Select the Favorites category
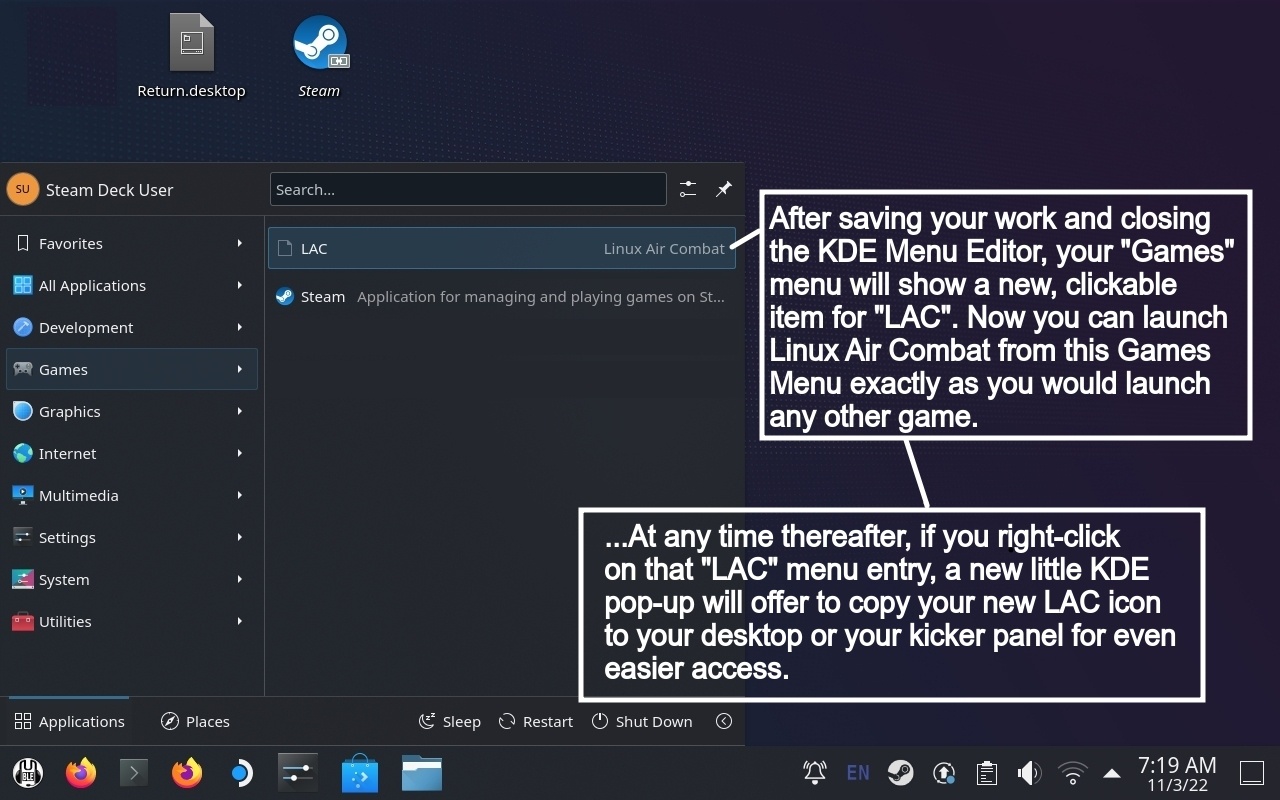The image size is (1280, 800). pos(132,243)
